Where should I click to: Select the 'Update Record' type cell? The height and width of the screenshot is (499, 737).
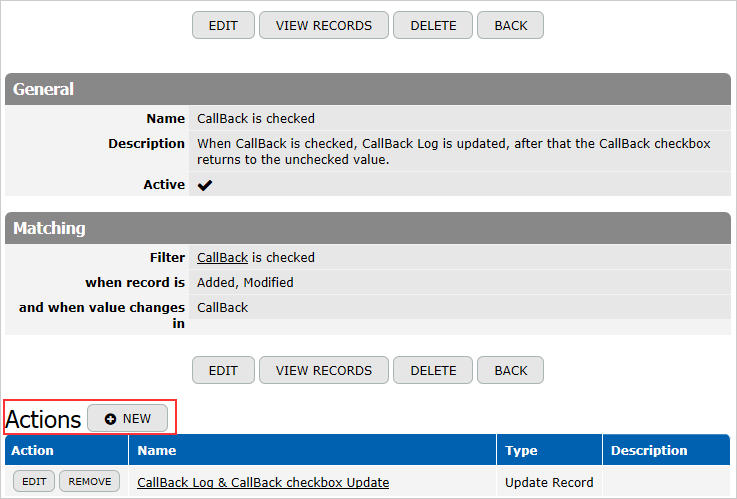(549, 482)
